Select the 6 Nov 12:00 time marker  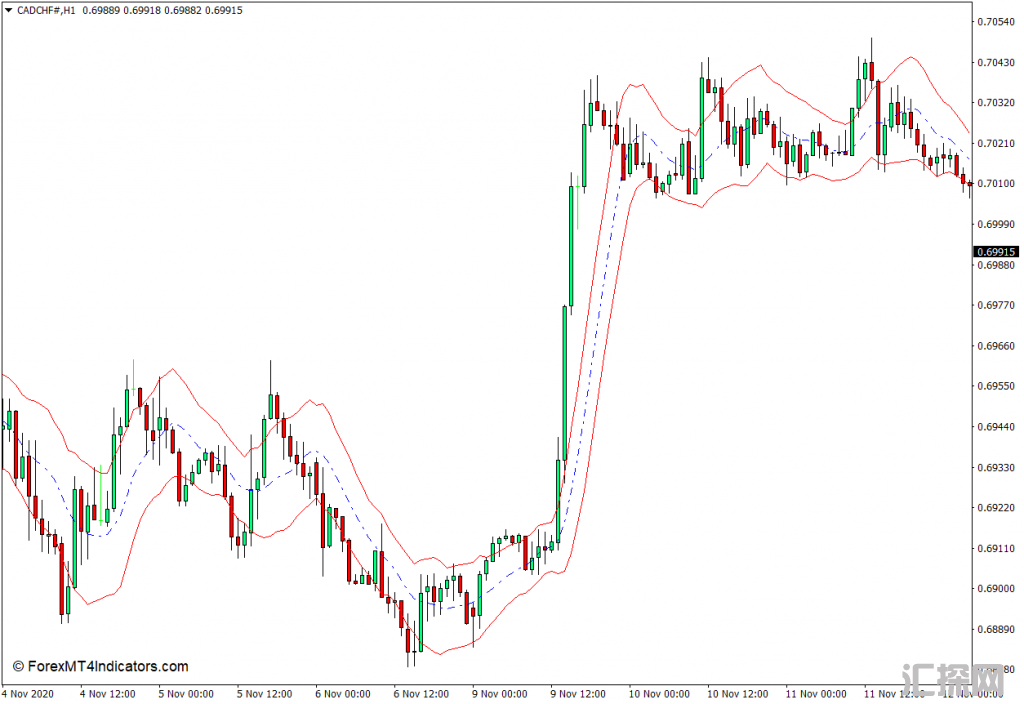click(x=421, y=694)
